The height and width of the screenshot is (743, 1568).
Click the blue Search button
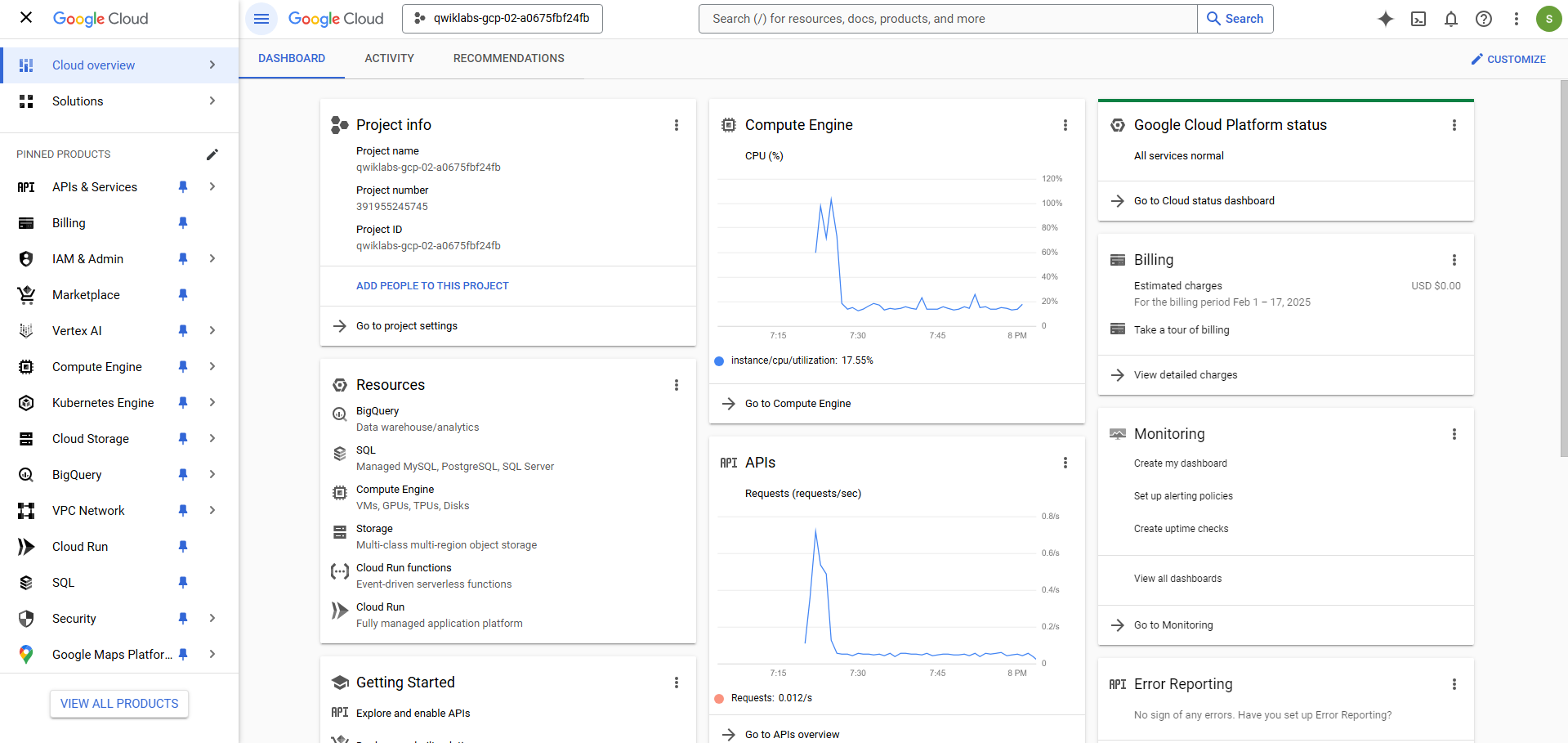pyautogui.click(x=1235, y=19)
